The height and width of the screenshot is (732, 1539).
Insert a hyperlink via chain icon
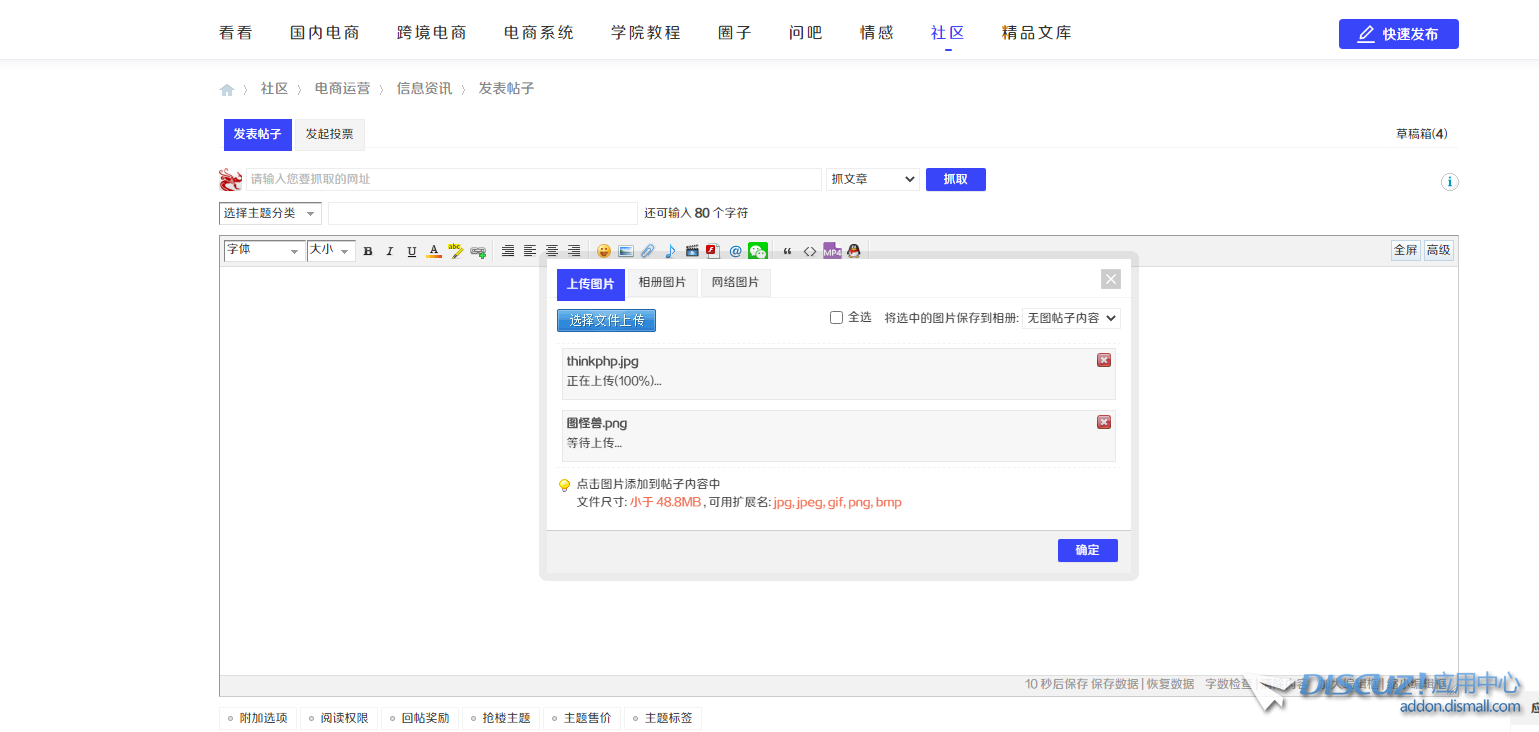[x=478, y=251]
